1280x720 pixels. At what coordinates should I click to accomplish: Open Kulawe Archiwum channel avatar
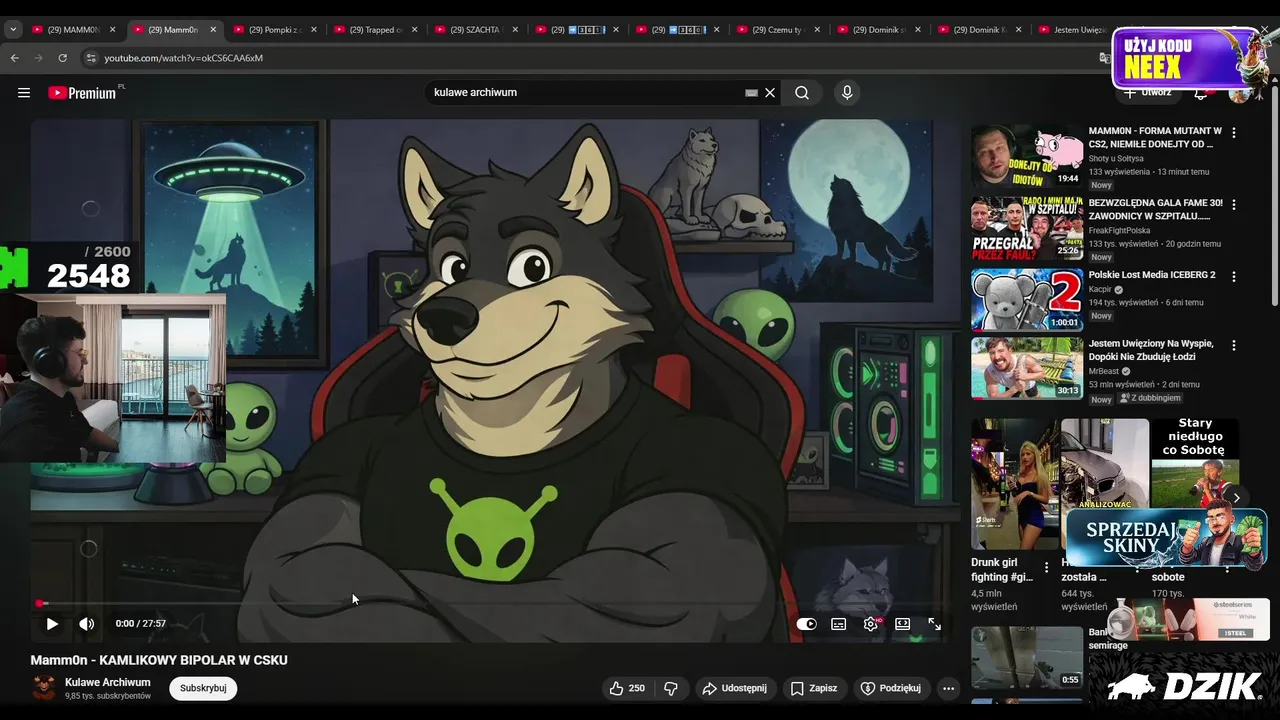tap(44, 688)
